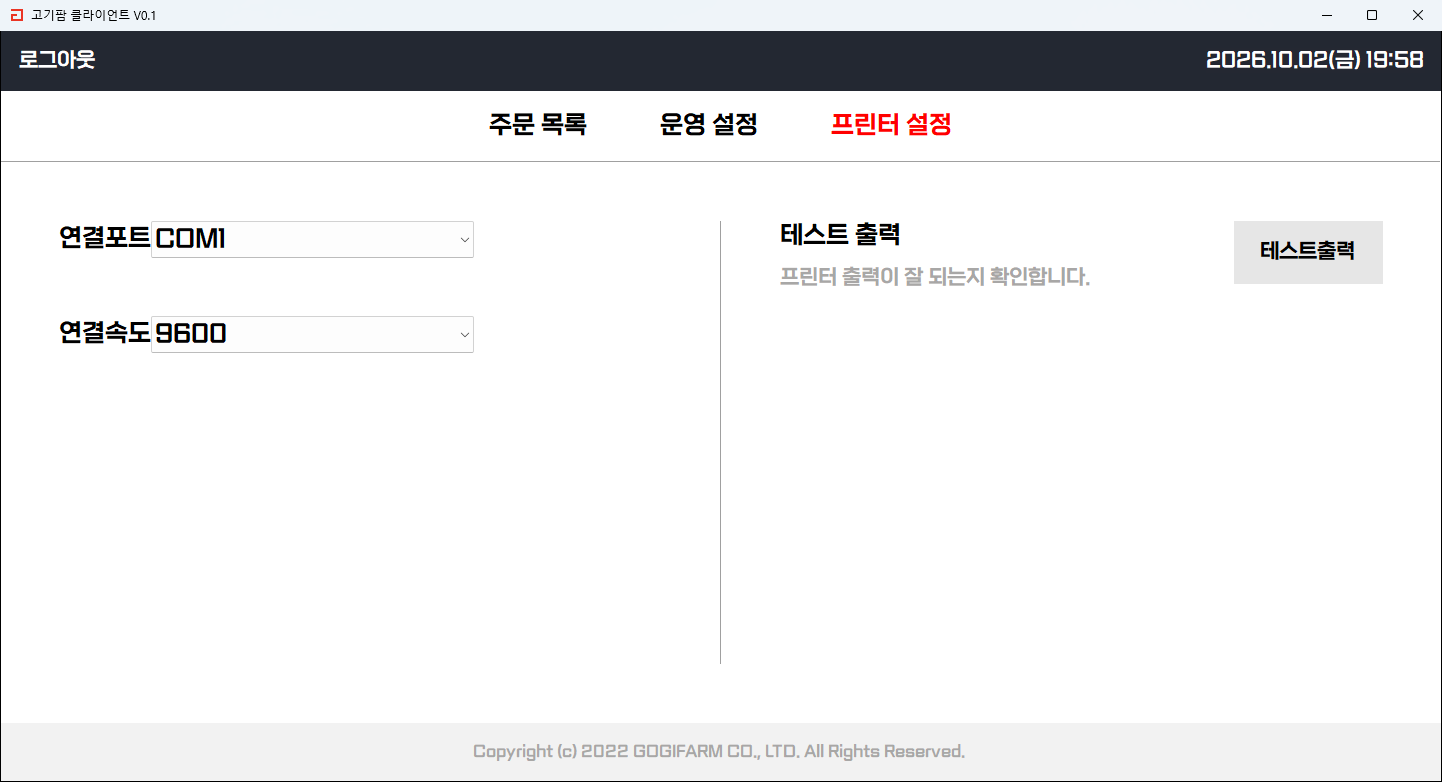Select the 프린터 설정 tab
1442x782 pixels.
point(890,124)
